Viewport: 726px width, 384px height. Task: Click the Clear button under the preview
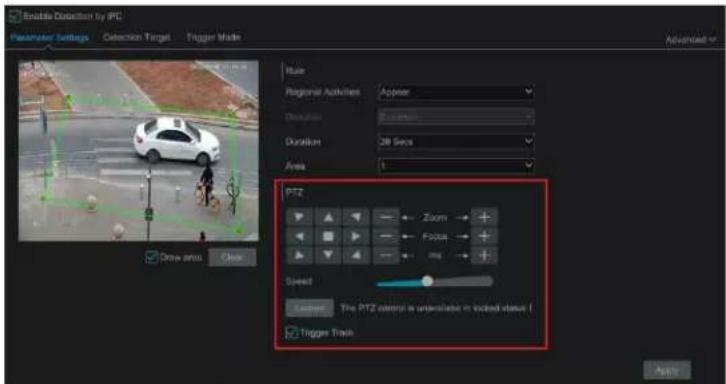(x=232, y=258)
